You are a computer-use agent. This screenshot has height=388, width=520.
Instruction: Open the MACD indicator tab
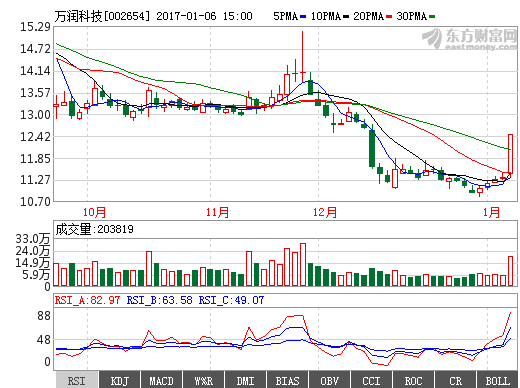(161, 380)
